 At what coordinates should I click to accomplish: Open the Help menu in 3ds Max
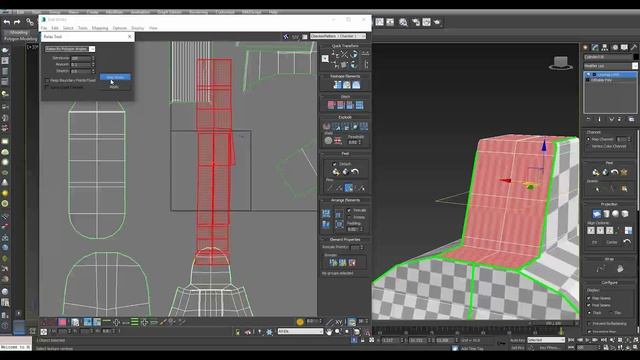[x=273, y=12]
